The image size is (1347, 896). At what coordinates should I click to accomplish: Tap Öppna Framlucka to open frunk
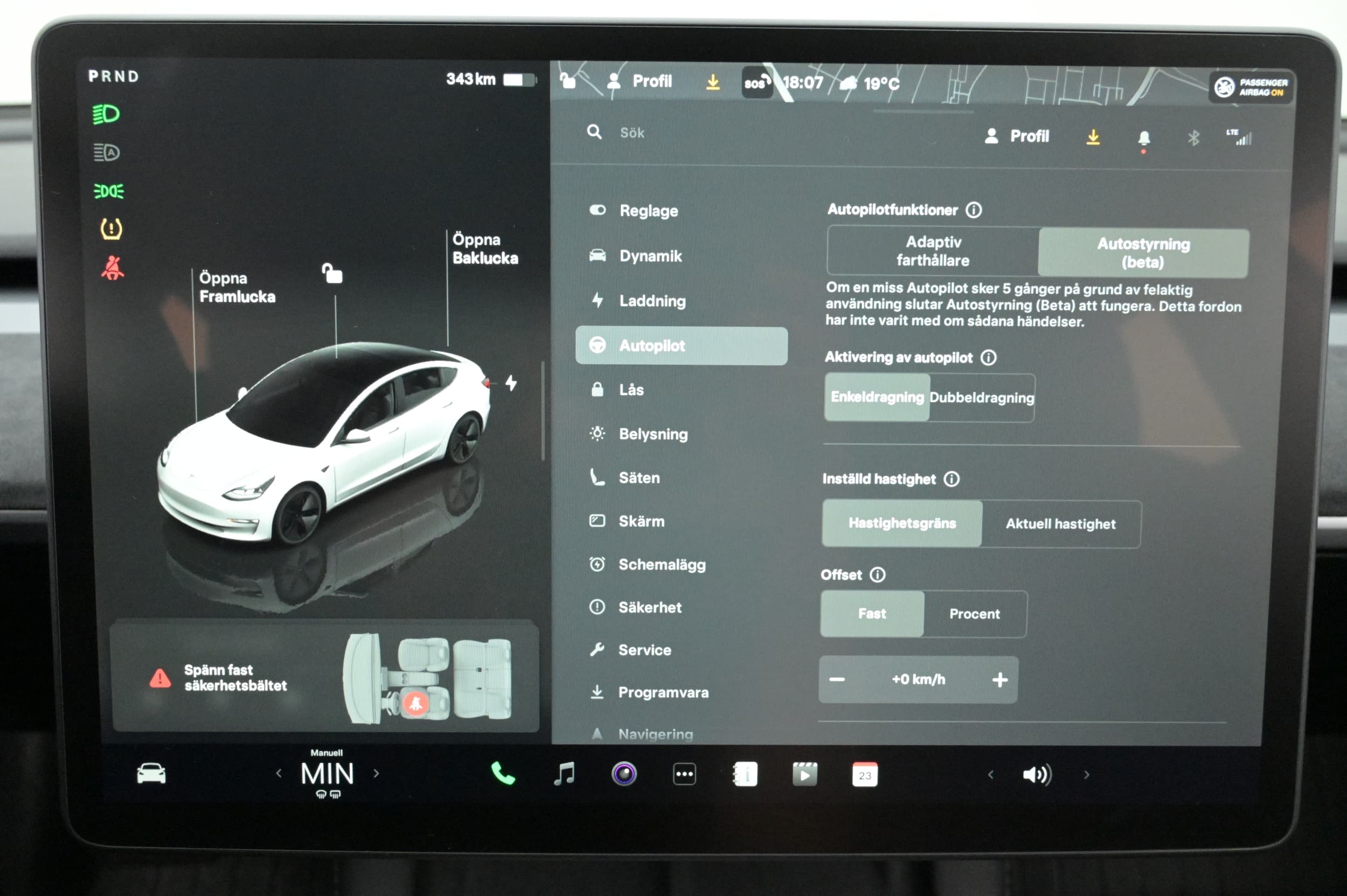click(x=237, y=287)
